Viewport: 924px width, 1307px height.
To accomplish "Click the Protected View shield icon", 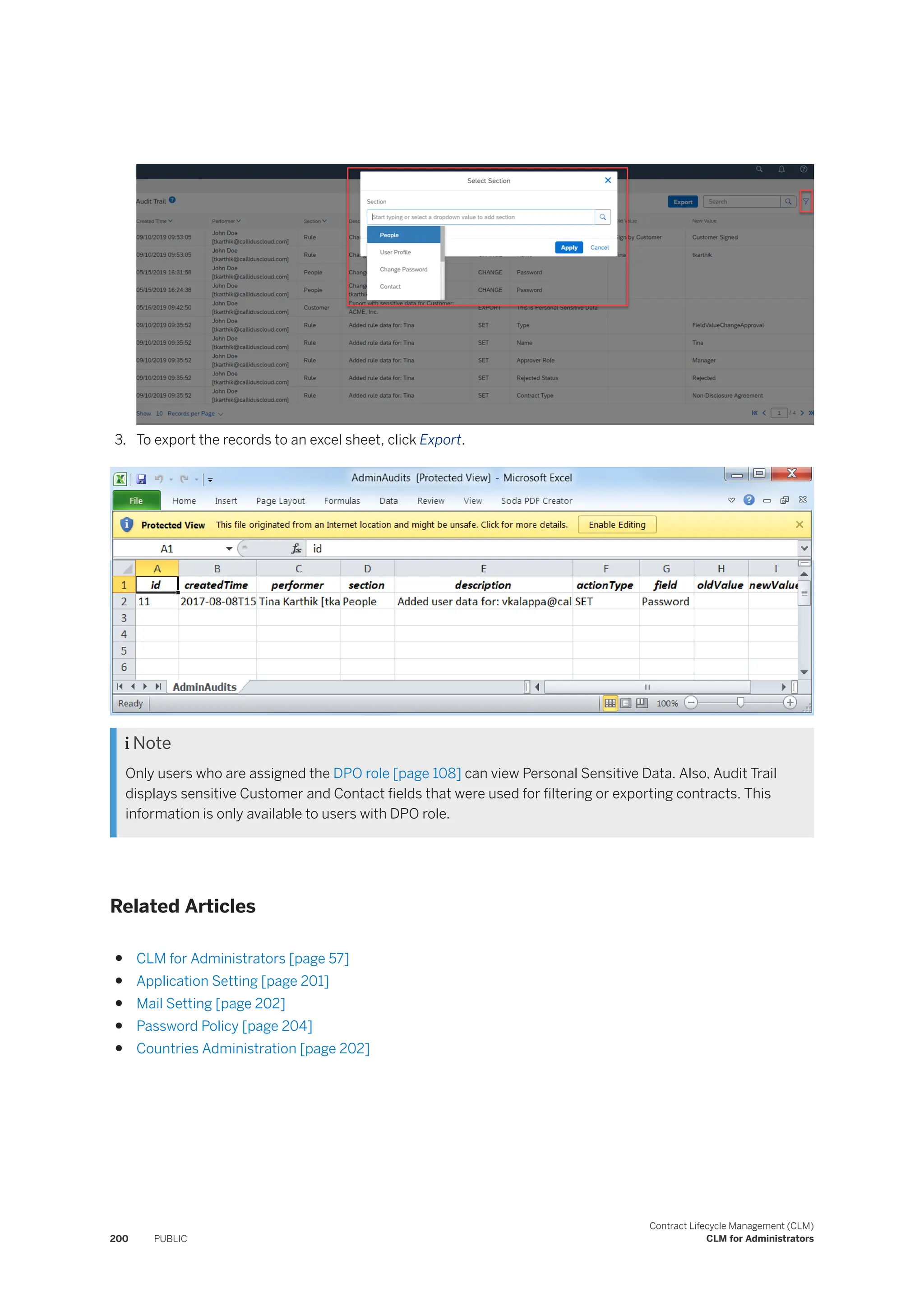I will [x=127, y=524].
